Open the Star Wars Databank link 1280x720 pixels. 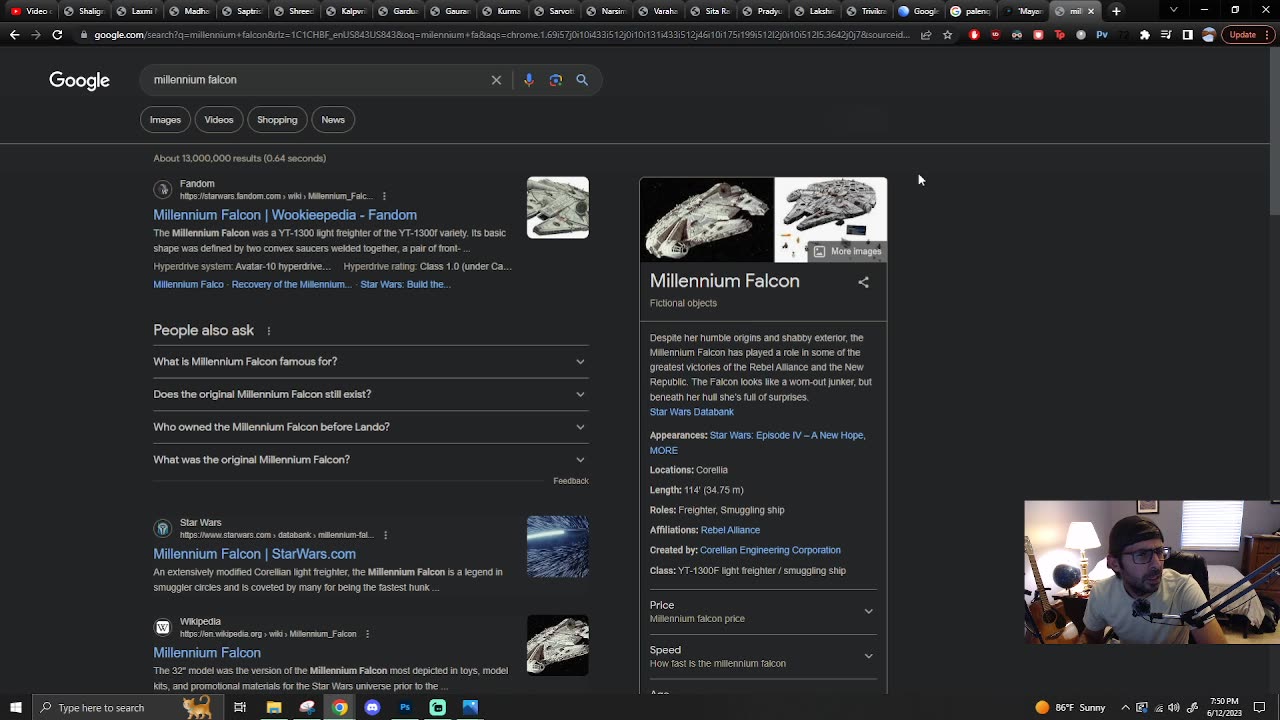692,412
